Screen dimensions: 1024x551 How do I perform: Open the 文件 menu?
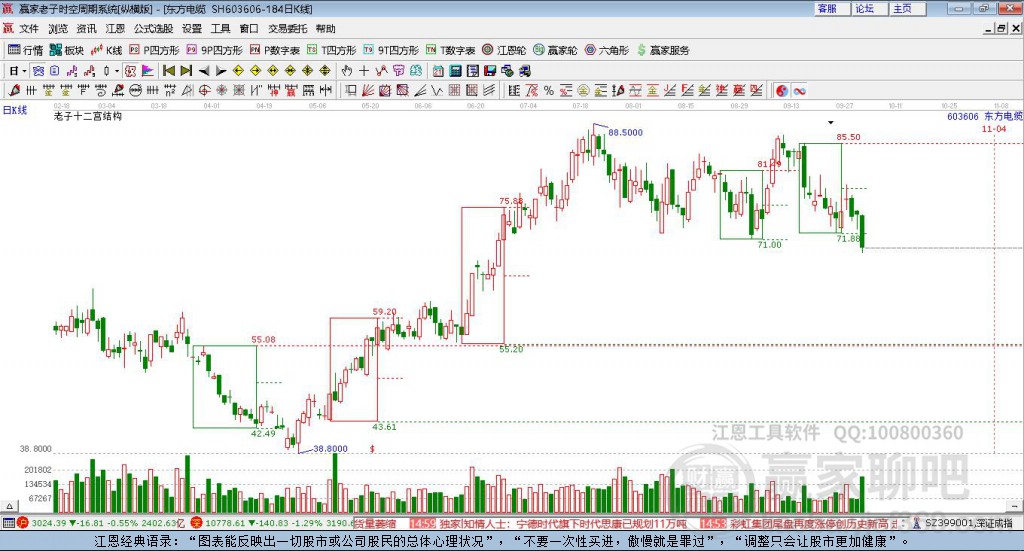coord(29,29)
